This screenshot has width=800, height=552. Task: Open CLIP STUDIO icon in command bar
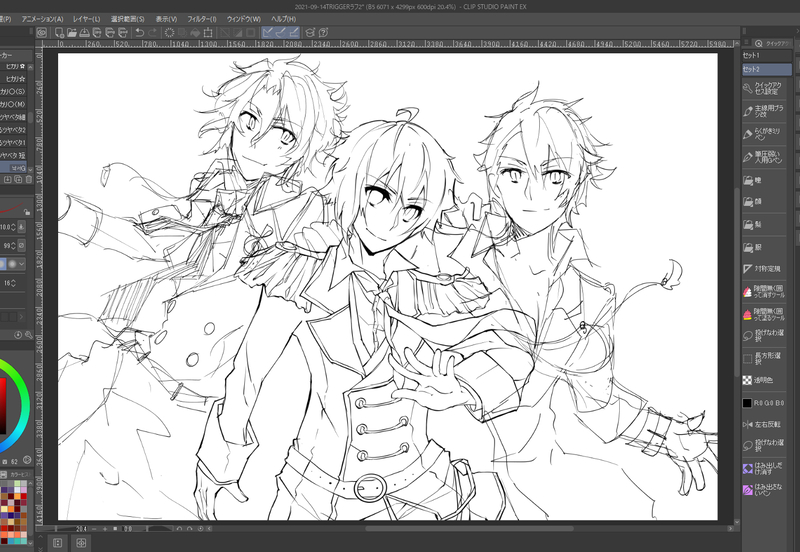click(x=42, y=33)
